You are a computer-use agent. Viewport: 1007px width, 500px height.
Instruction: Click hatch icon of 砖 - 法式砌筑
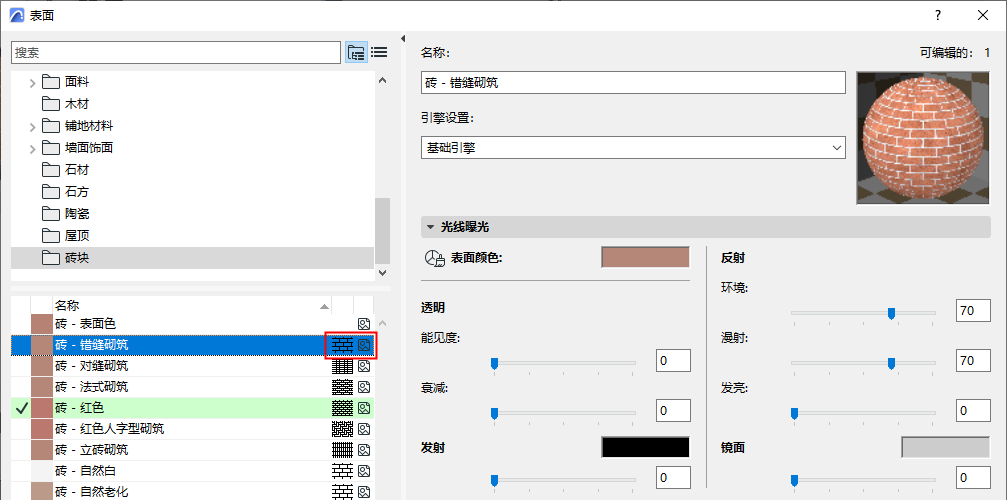(342, 387)
